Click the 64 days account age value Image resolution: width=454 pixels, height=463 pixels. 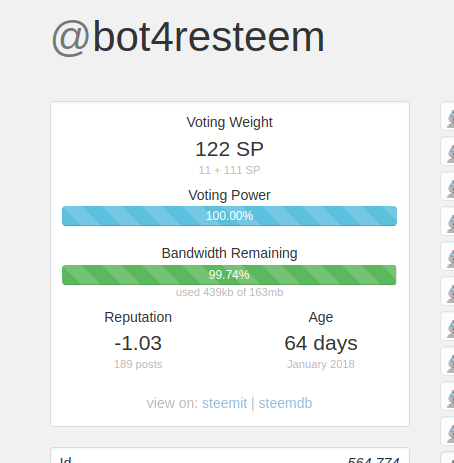(x=321, y=343)
